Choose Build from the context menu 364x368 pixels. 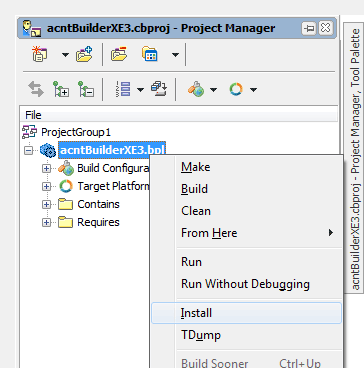pyautogui.click(x=247, y=189)
